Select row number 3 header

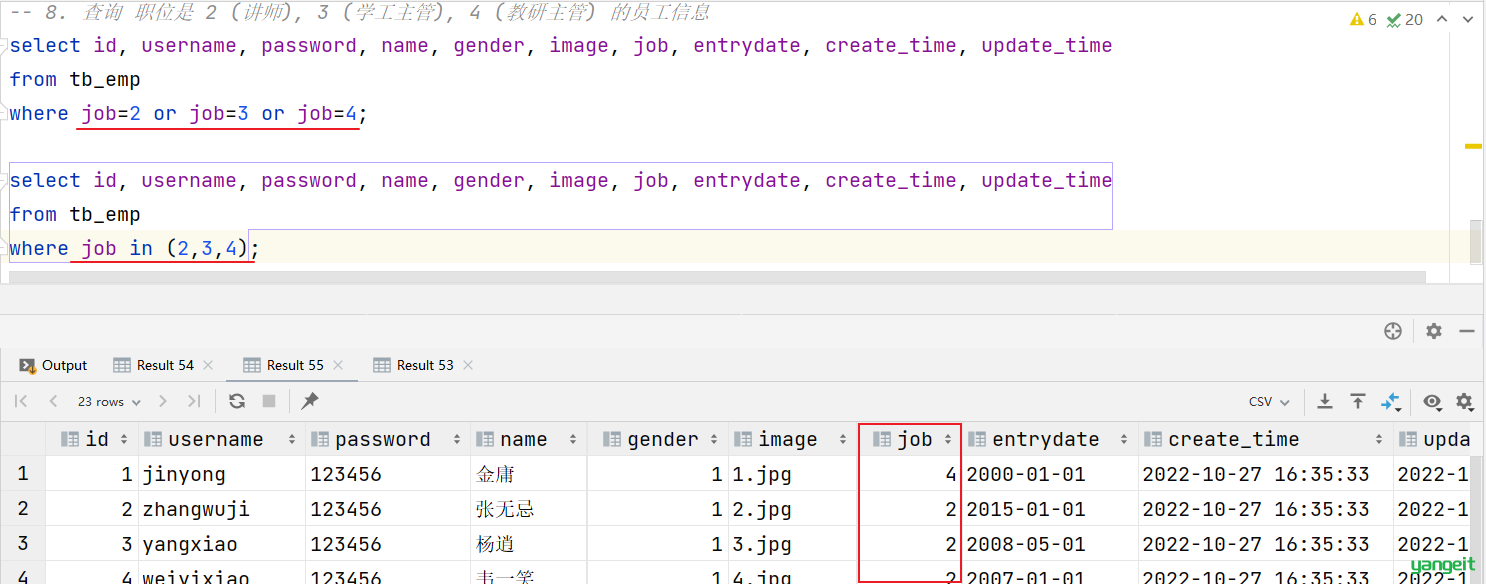tap(23, 544)
